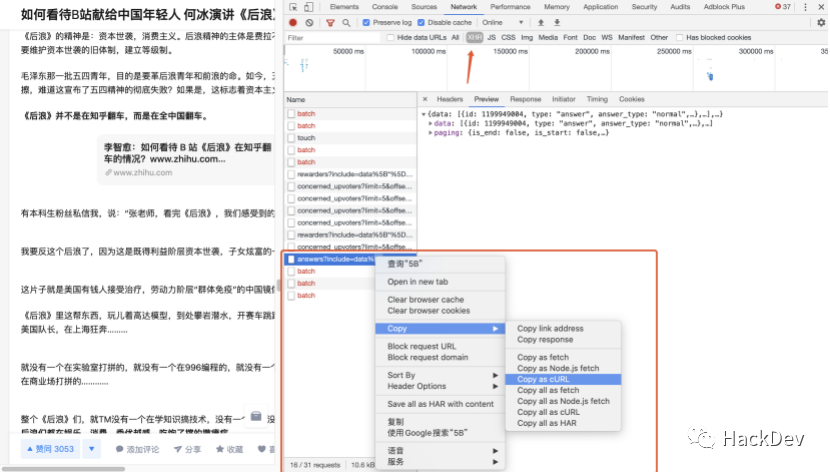The width and height of the screenshot is (830, 472).
Task: Open the Adblock Plus panel tab
Action: coord(724,7)
